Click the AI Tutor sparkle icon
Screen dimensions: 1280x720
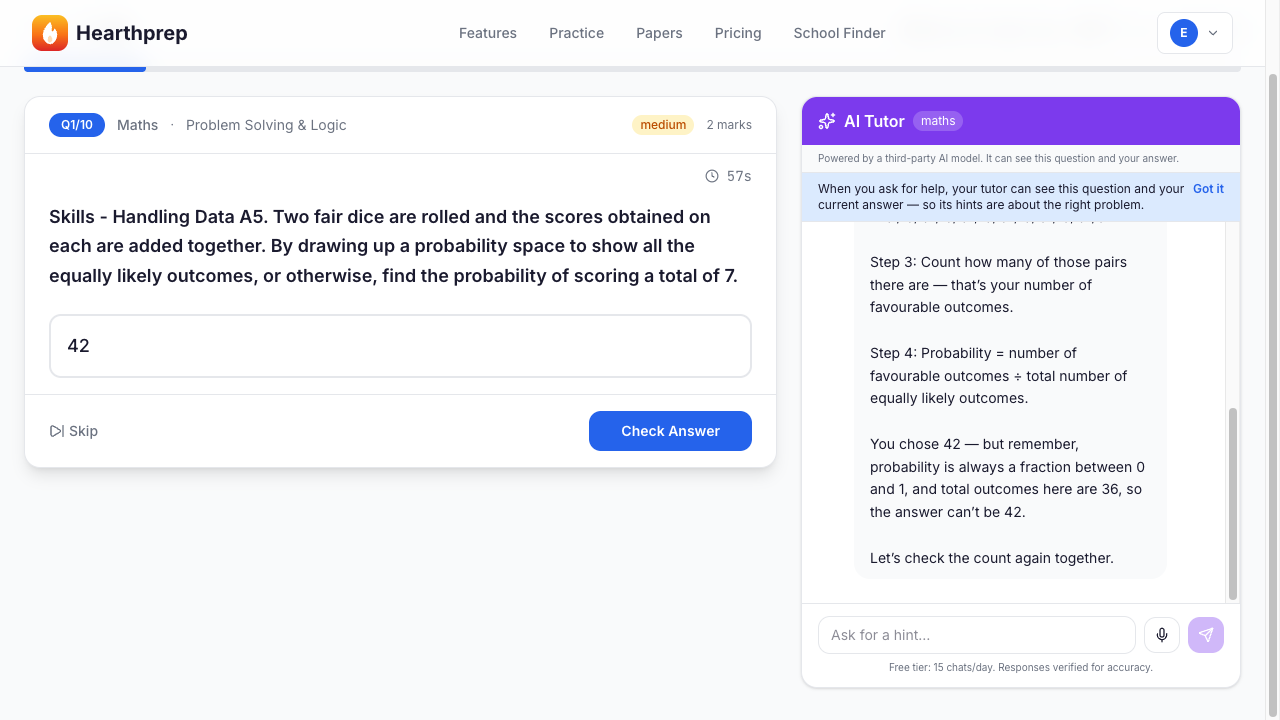827,121
